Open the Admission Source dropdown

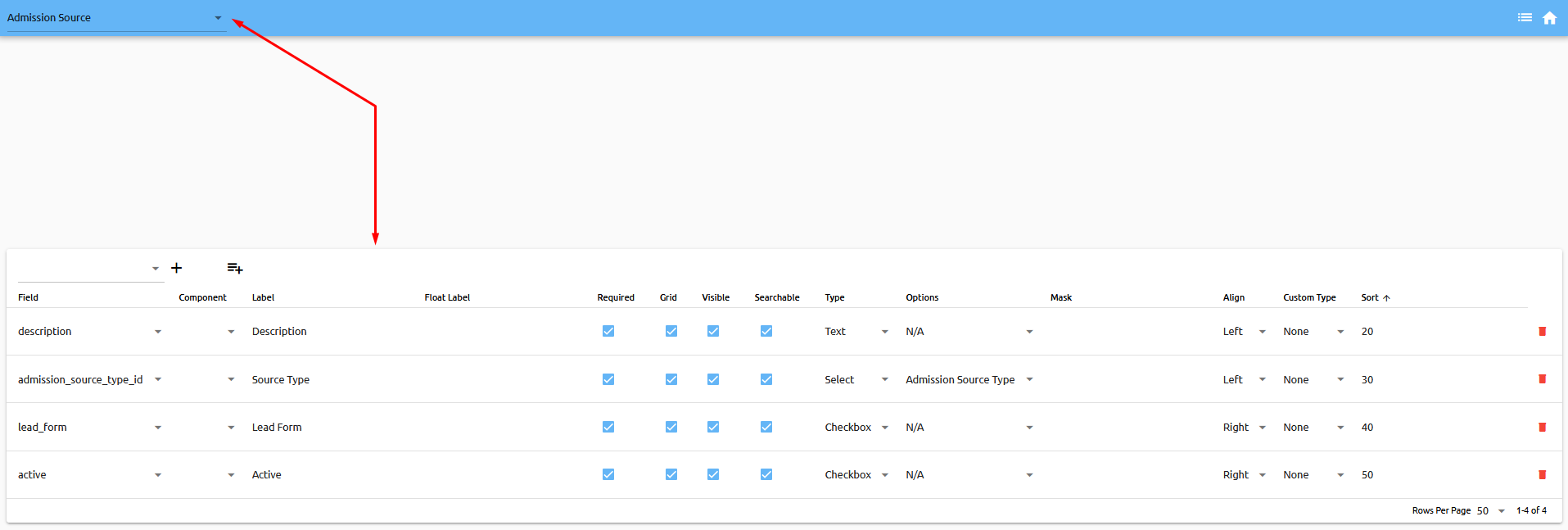point(115,18)
